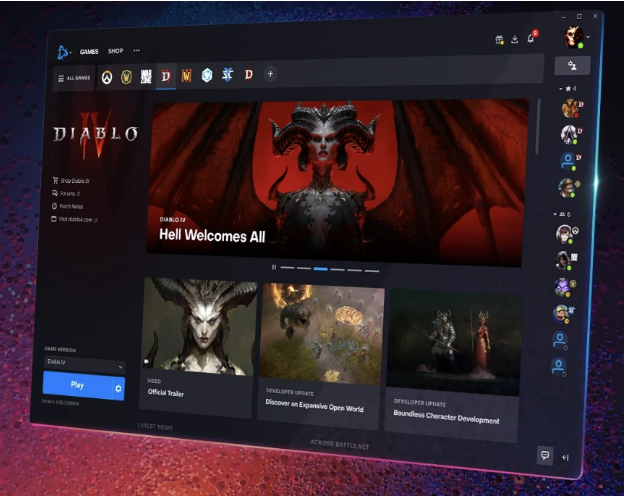This screenshot has width=626, height=496.
Task: Add a game with the plus button
Action: pyautogui.click(x=270, y=74)
